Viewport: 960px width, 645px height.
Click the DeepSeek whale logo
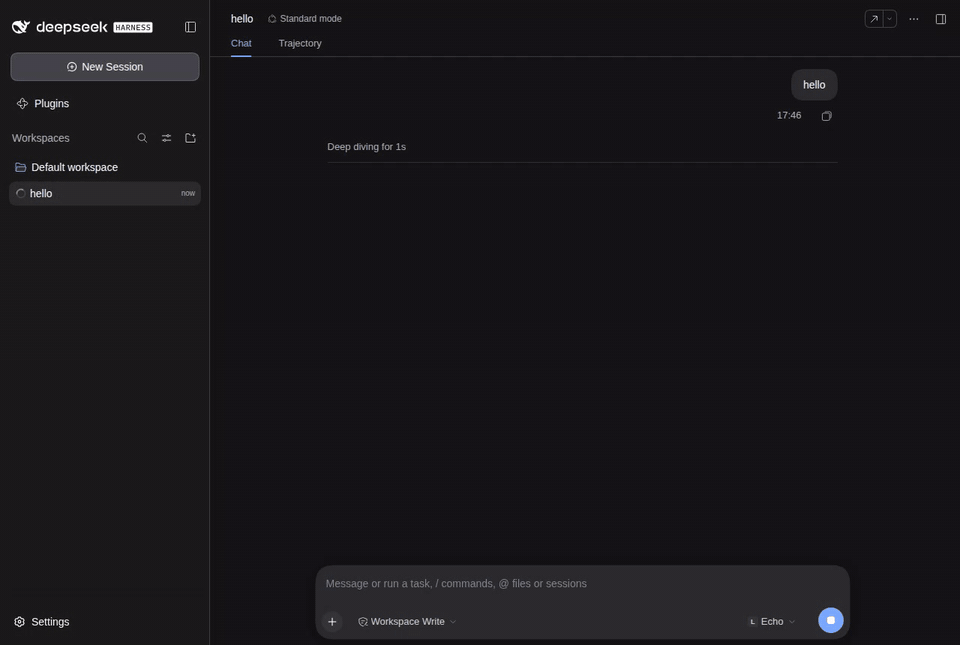tap(21, 27)
